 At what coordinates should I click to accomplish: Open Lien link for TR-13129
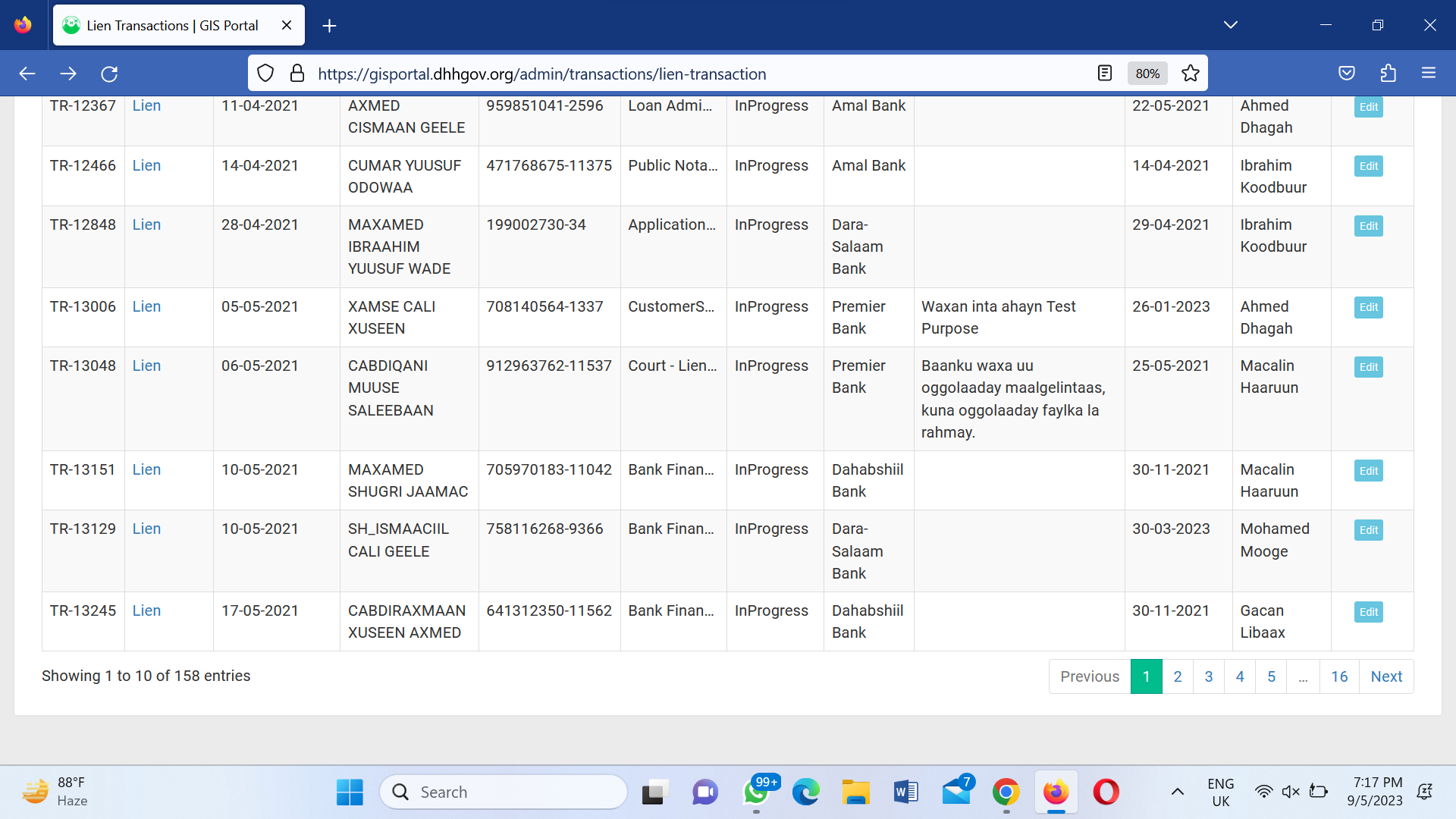146,529
